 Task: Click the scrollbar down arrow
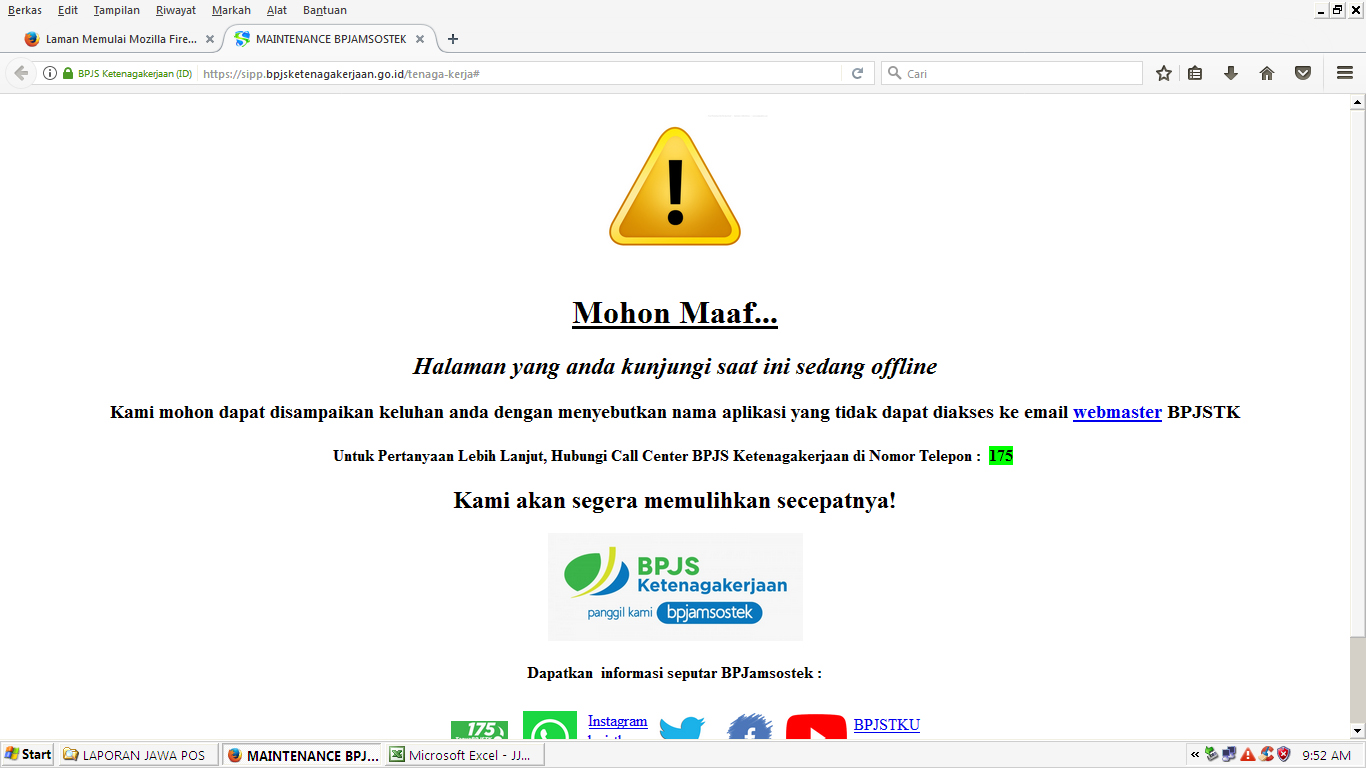[x=1357, y=731]
